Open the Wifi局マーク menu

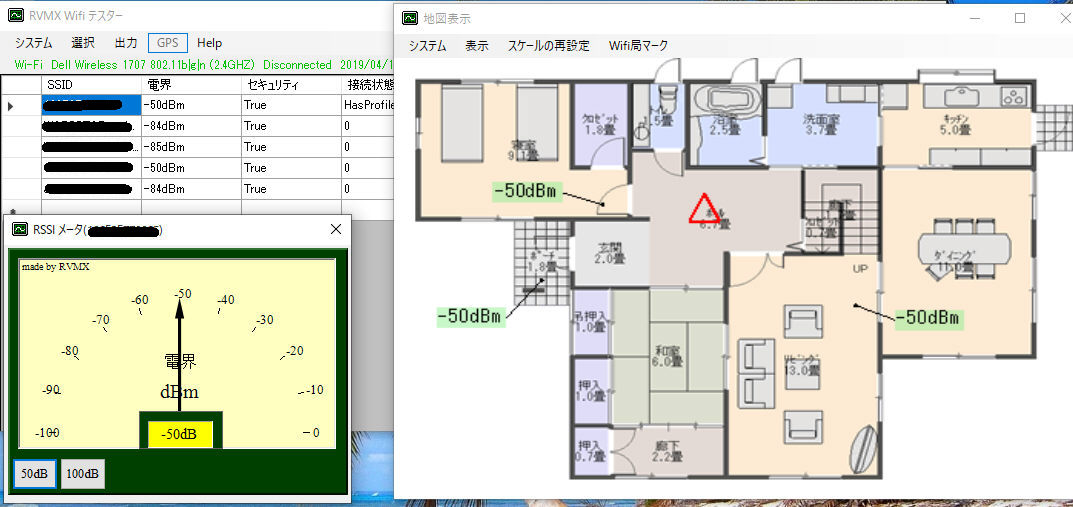(x=638, y=46)
